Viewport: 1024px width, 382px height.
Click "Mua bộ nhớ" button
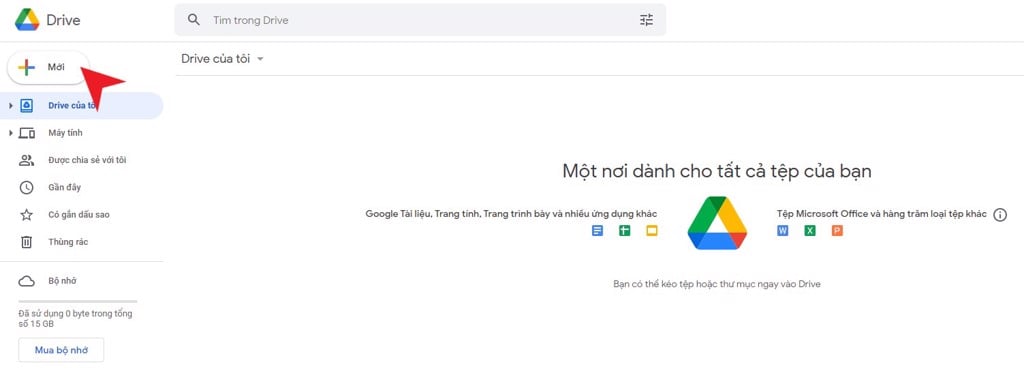click(61, 350)
